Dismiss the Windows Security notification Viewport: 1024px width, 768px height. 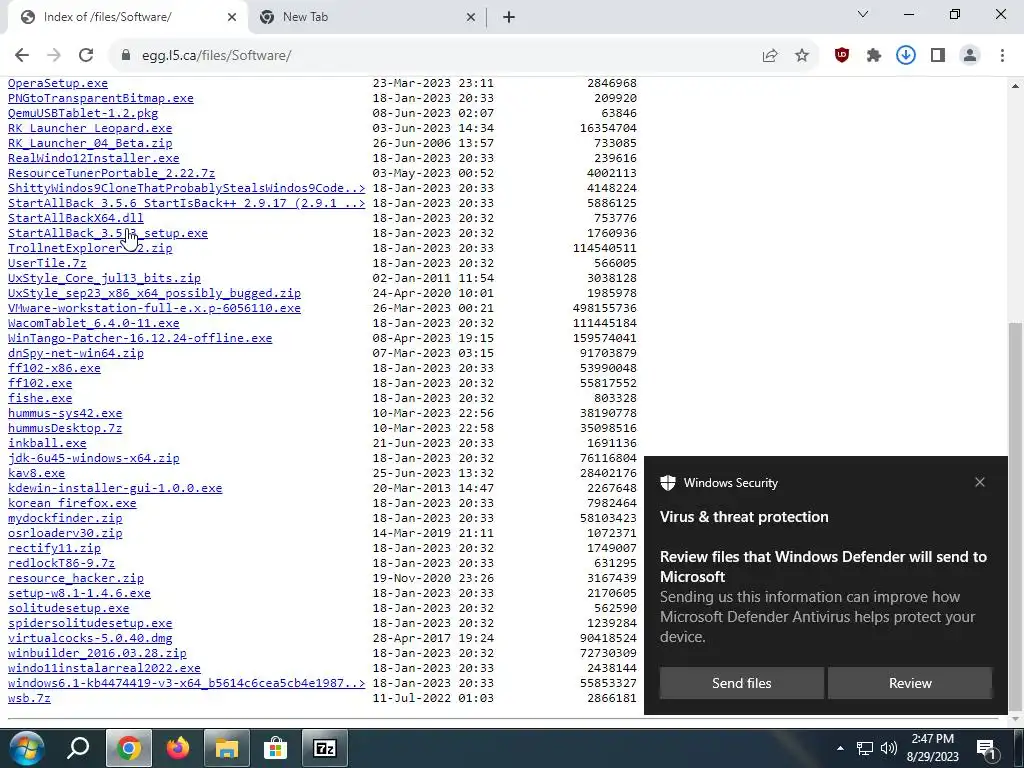pyautogui.click(x=980, y=483)
